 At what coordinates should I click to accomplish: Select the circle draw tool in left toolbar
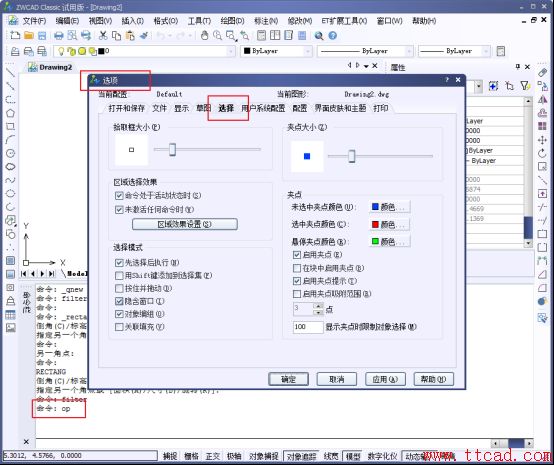(11, 153)
